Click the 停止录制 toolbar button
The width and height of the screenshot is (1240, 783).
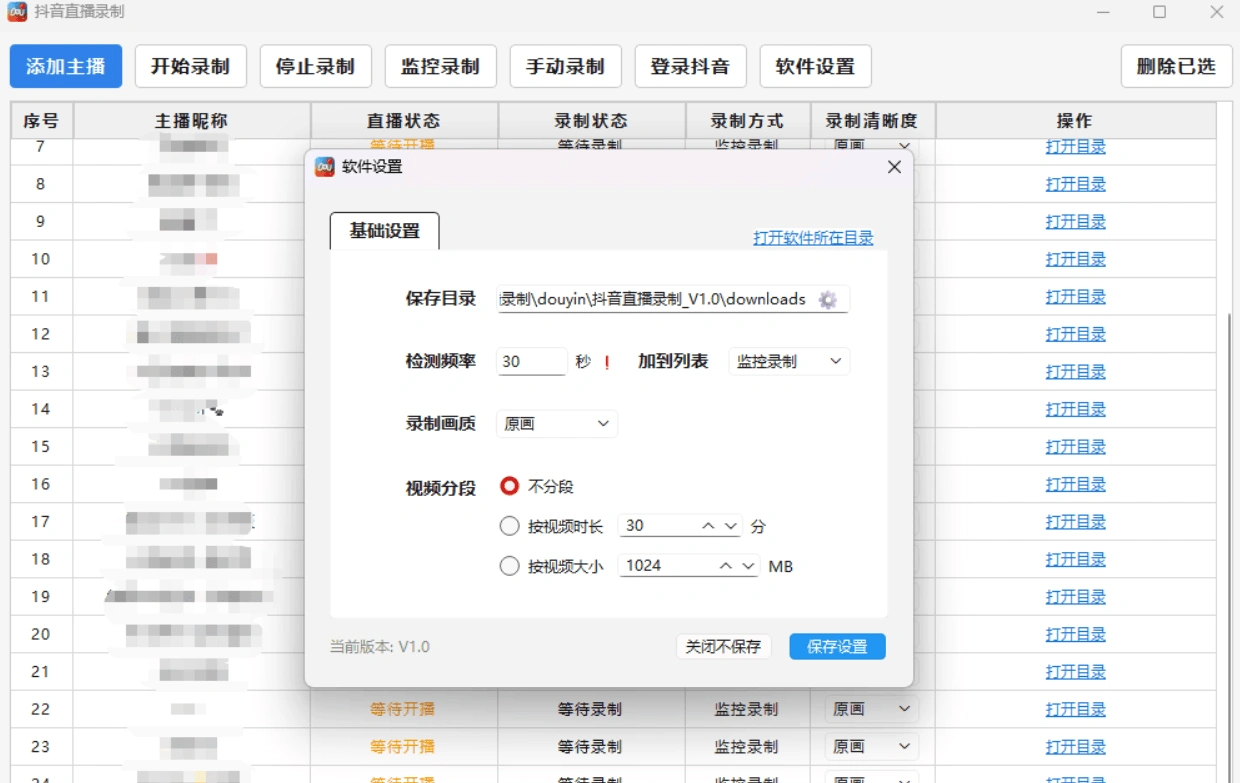tap(315, 67)
